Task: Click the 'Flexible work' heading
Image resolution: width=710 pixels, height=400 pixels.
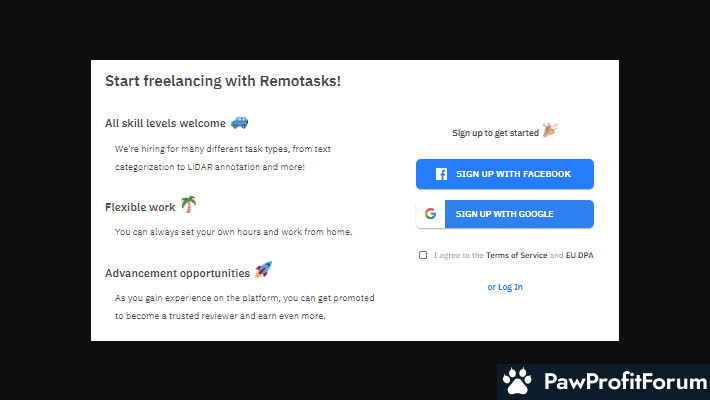Action: pyautogui.click(x=140, y=207)
